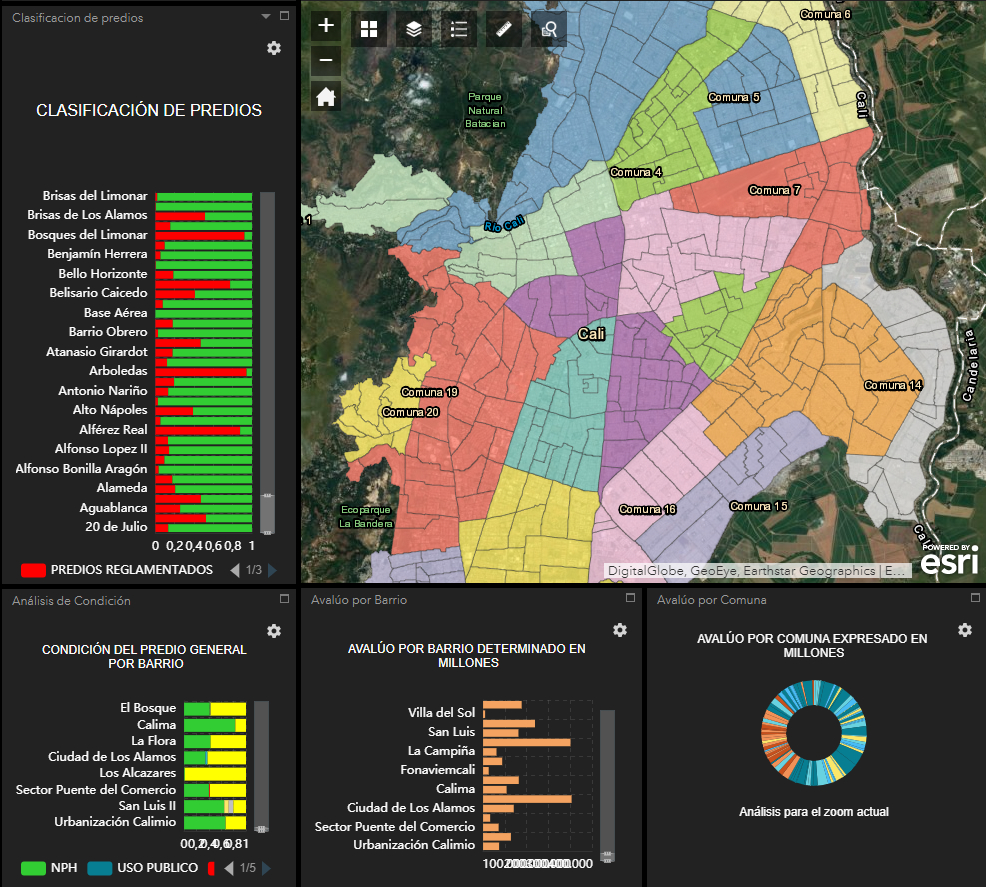Open the map Search tool
The image size is (986, 887).
548,29
